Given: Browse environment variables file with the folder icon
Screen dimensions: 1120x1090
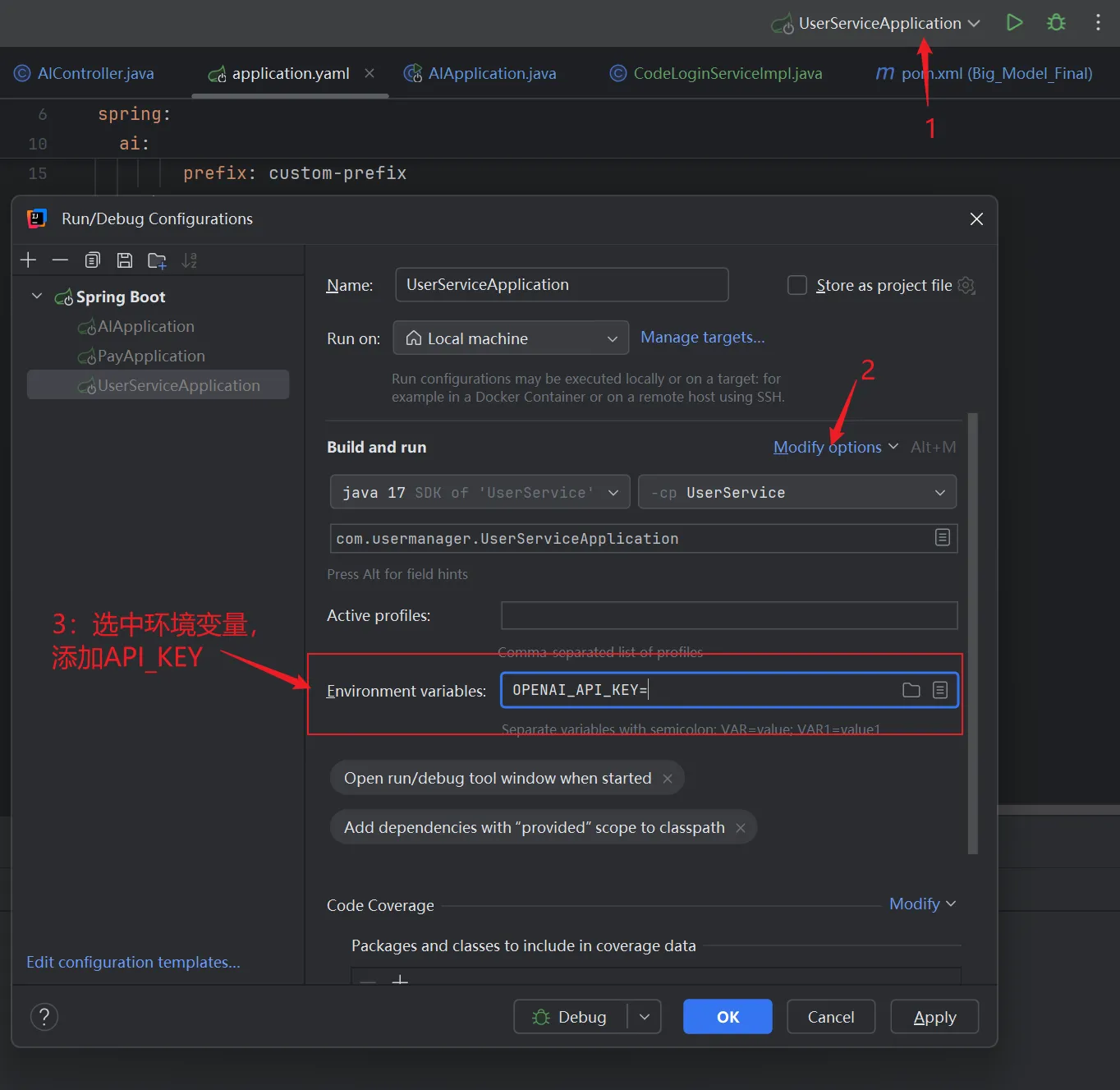Looking at the screenshot, I should [x=911, y=690].
